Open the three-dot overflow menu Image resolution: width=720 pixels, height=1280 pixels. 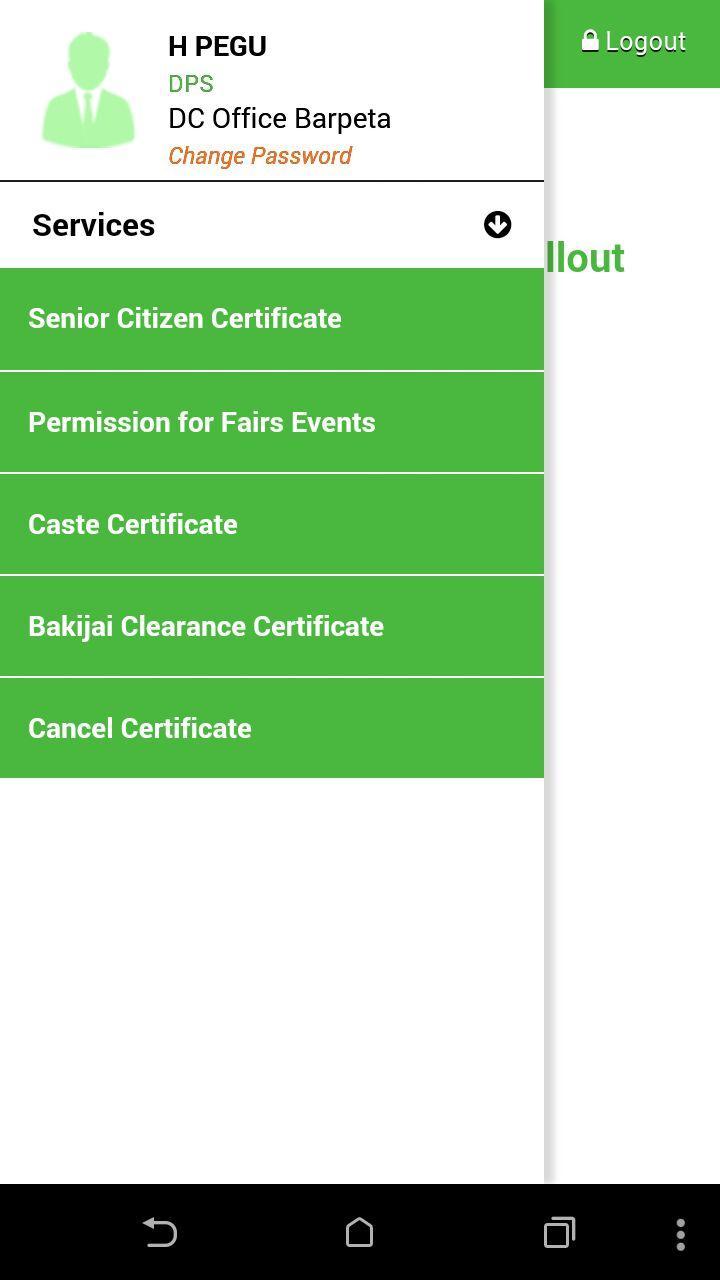(680, 1232)
